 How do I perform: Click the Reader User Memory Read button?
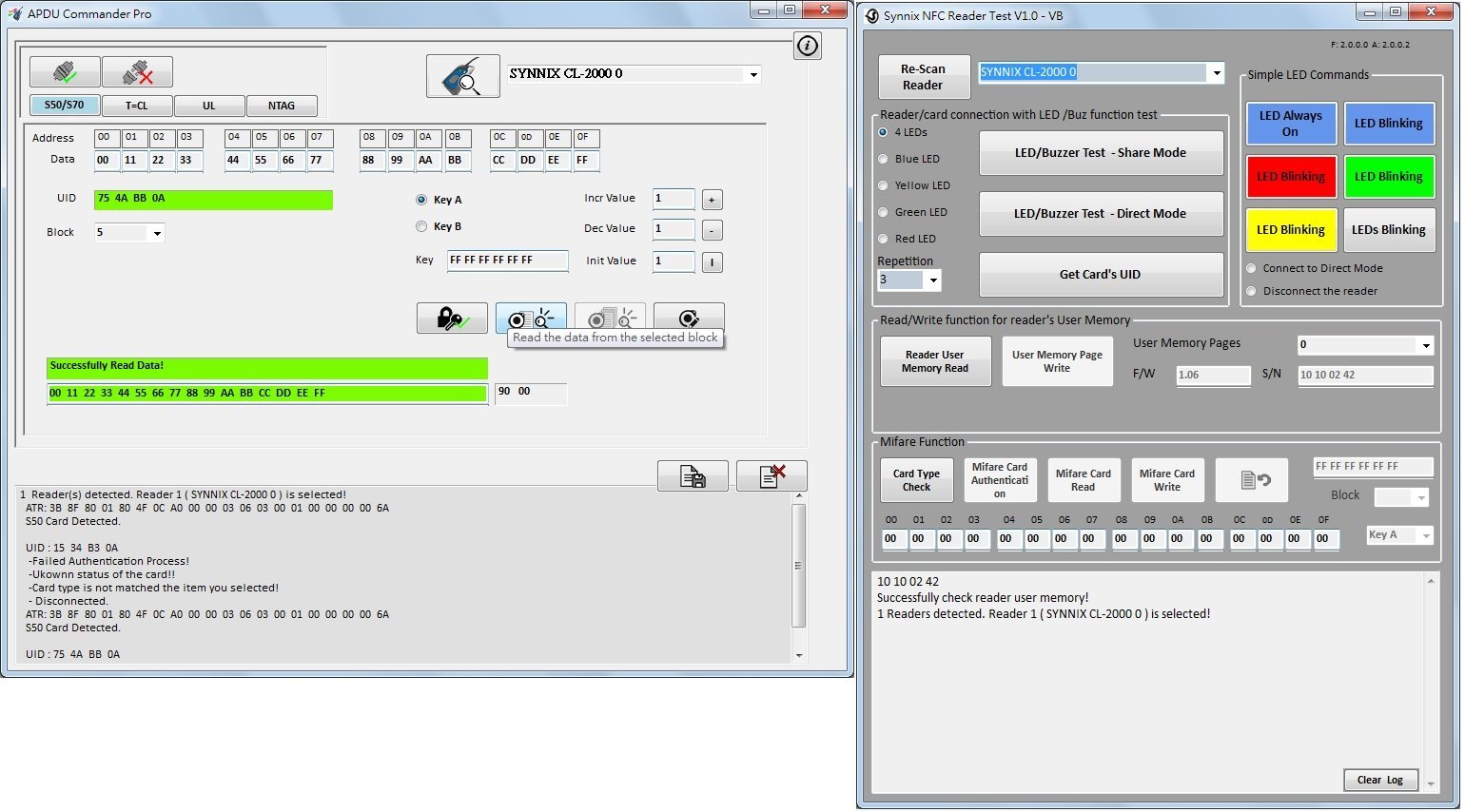[x=935, y=361]
